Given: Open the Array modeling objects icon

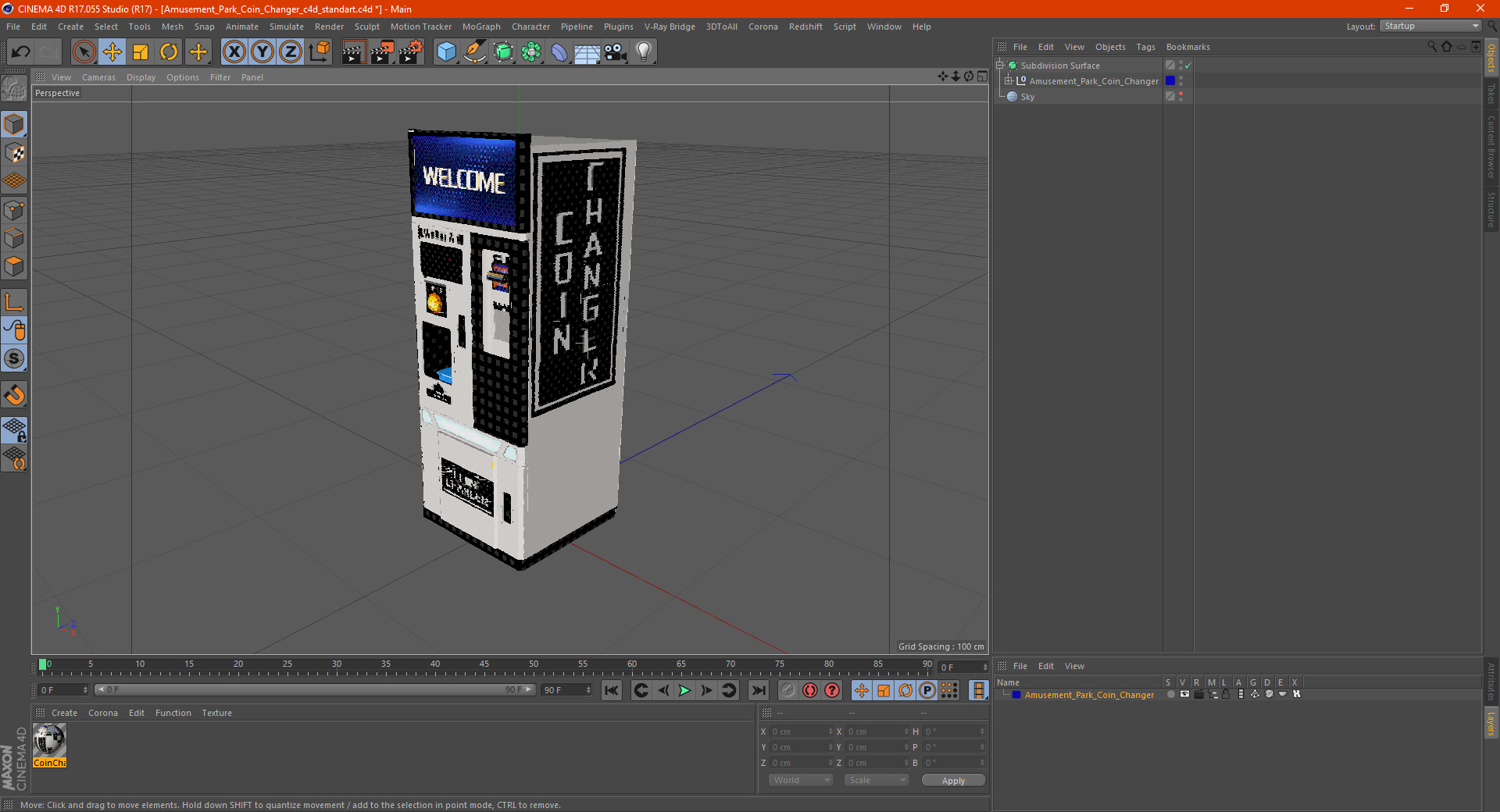Looking at the screenshot, I should [531, 52].
